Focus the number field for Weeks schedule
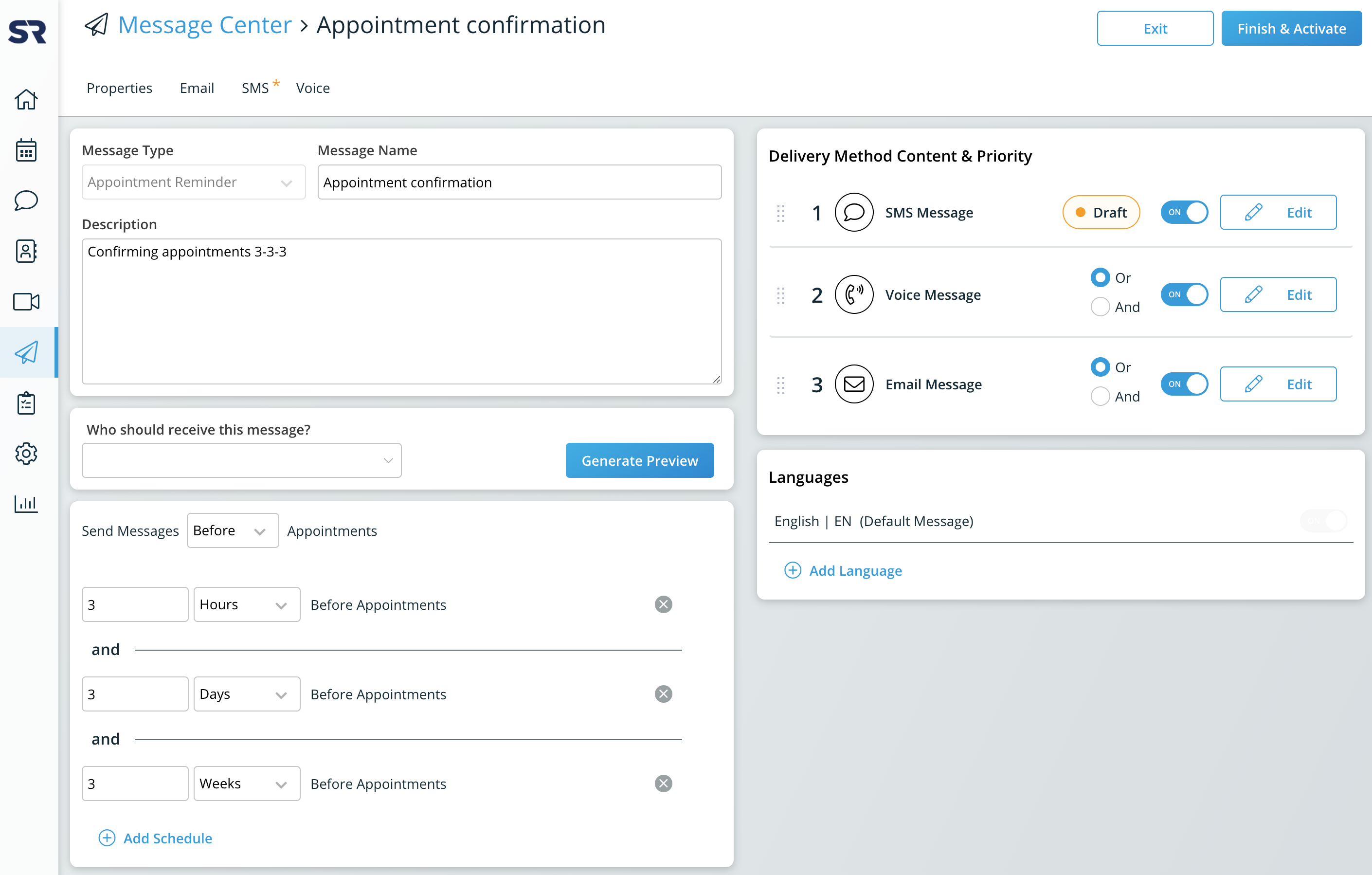The image size is (1372, 875). click(x=134, y=783)
